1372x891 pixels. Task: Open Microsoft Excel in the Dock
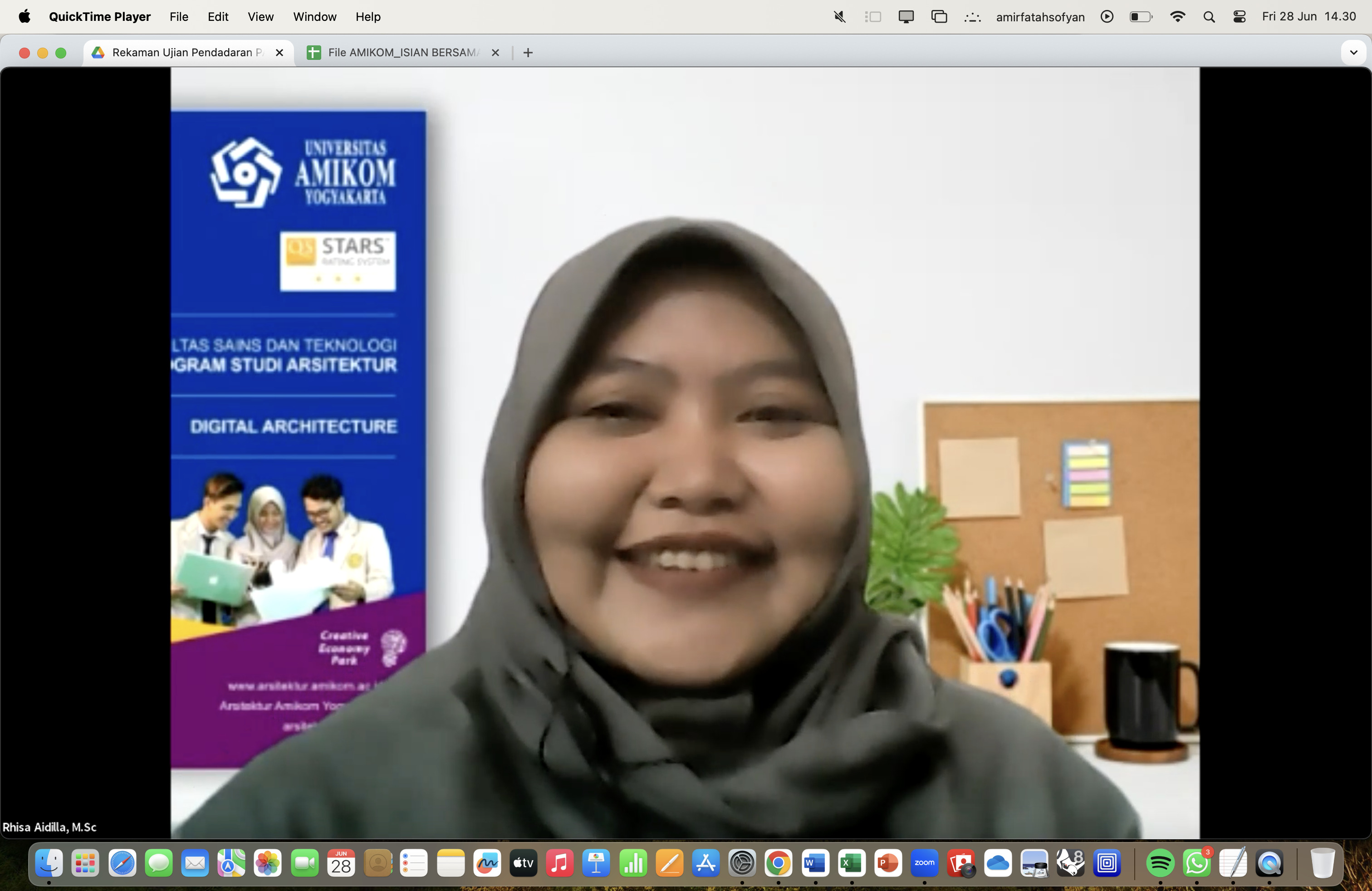pos(852,863)
